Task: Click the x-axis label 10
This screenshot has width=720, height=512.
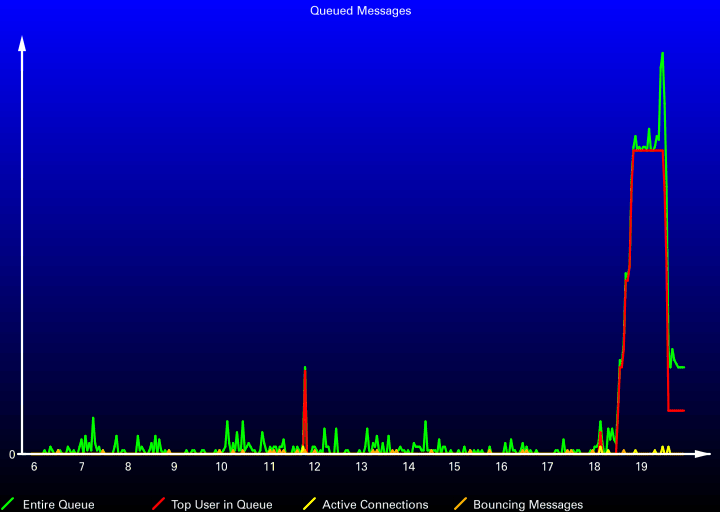Action: [x=222, y=467]
